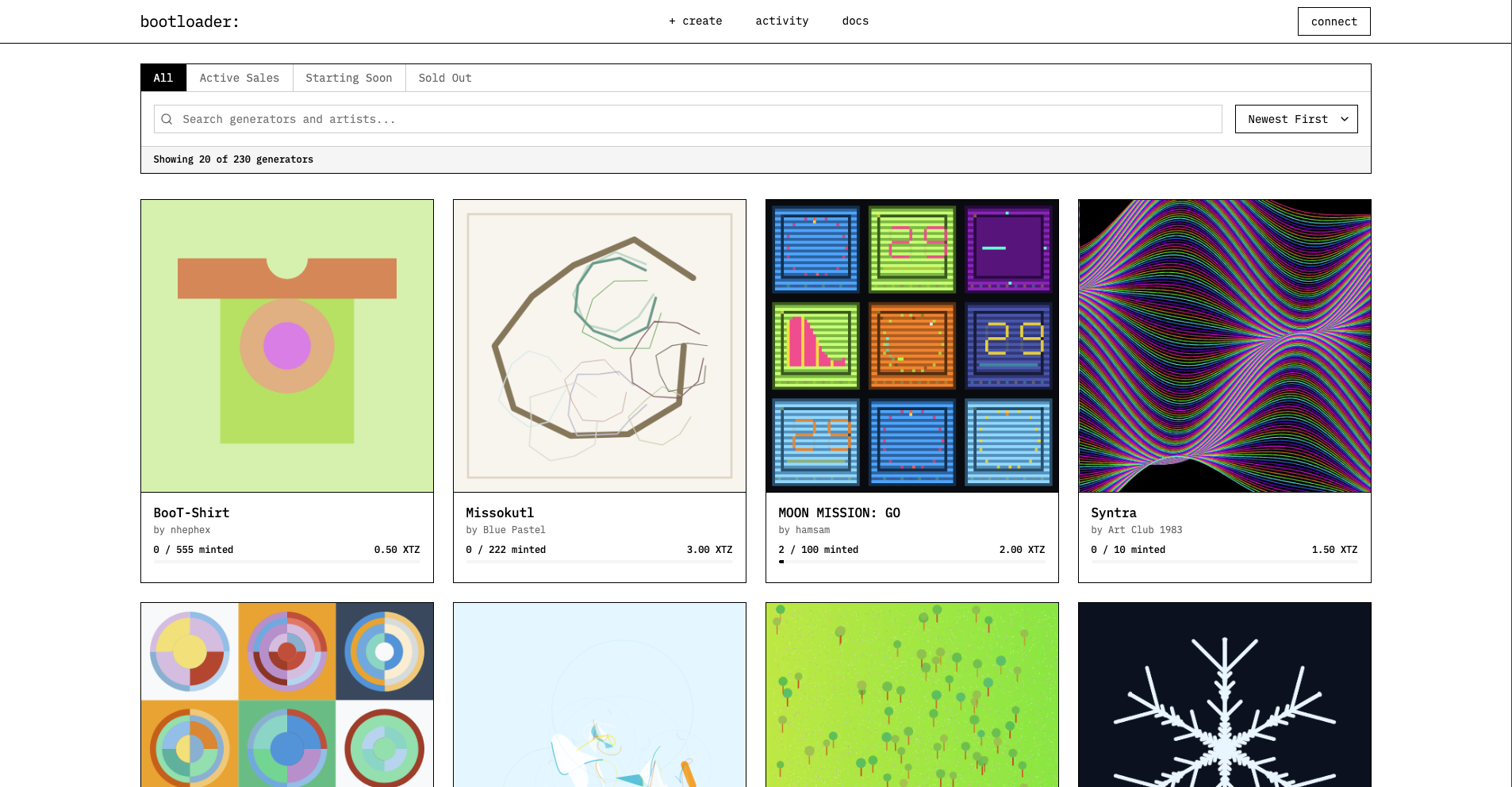This screenshot has height=787, width=1512.
Task: Click the 0 / 222 minted text
Action: tap(506, 550)
